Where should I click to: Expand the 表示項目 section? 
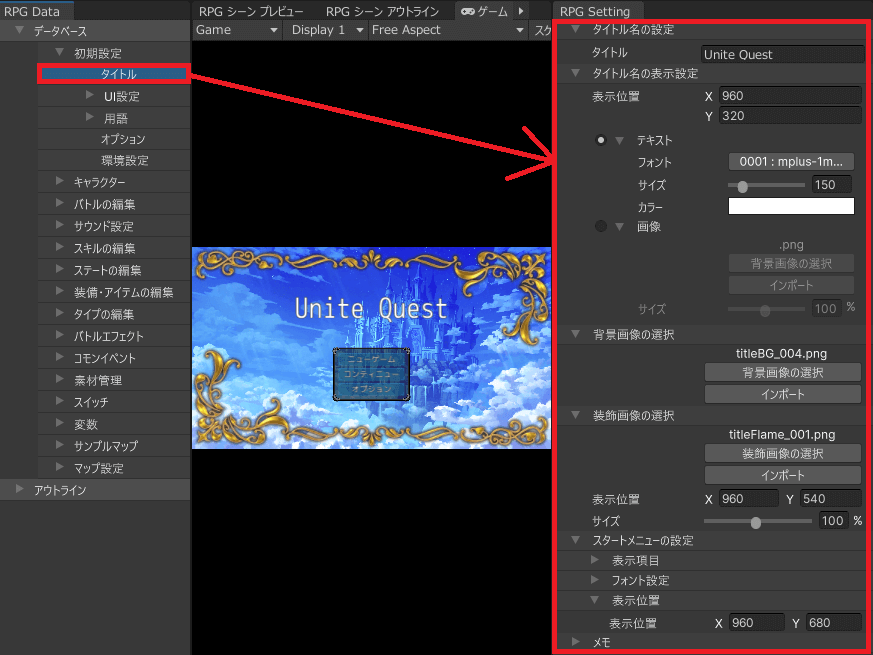pos(596,561)
